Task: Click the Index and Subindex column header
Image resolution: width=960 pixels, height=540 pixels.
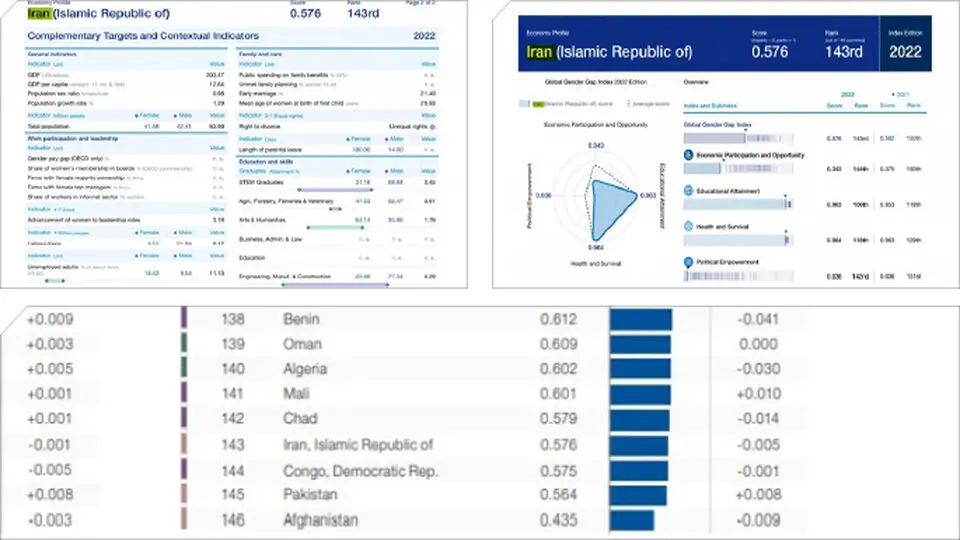Action: [x=710, y=106]
